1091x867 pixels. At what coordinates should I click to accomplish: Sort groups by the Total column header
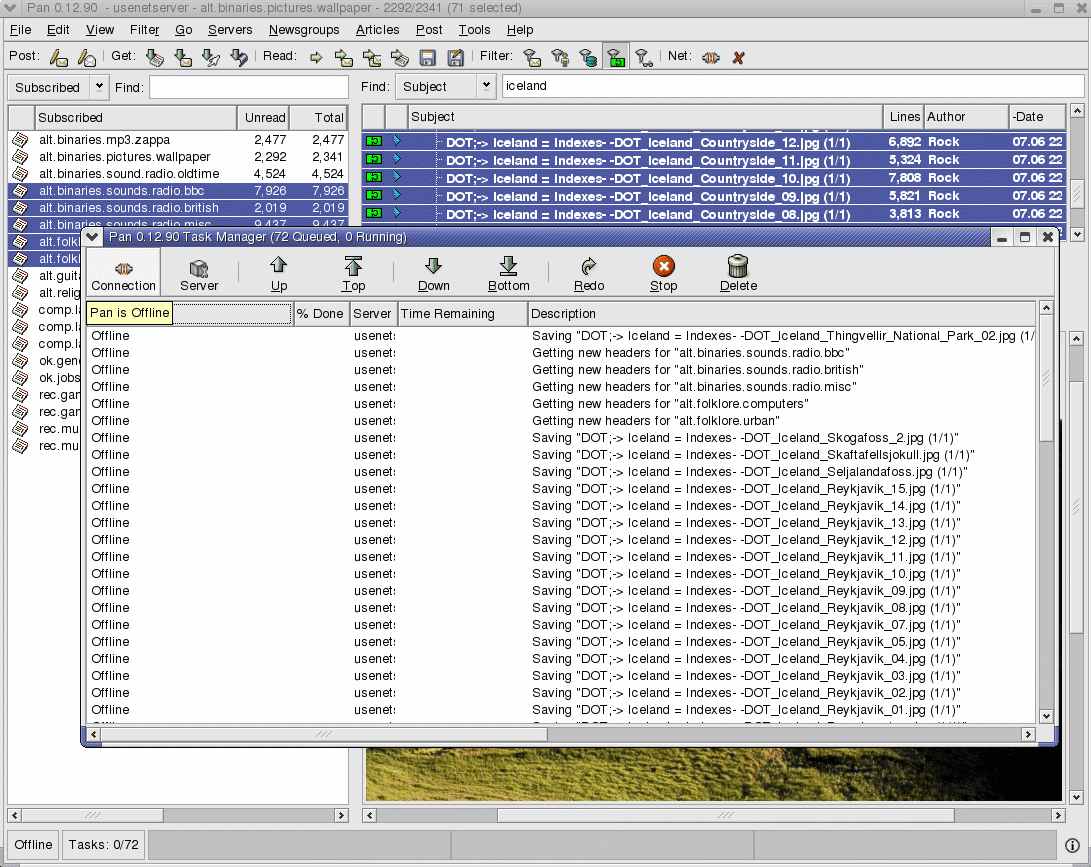(x=318, y=118)
